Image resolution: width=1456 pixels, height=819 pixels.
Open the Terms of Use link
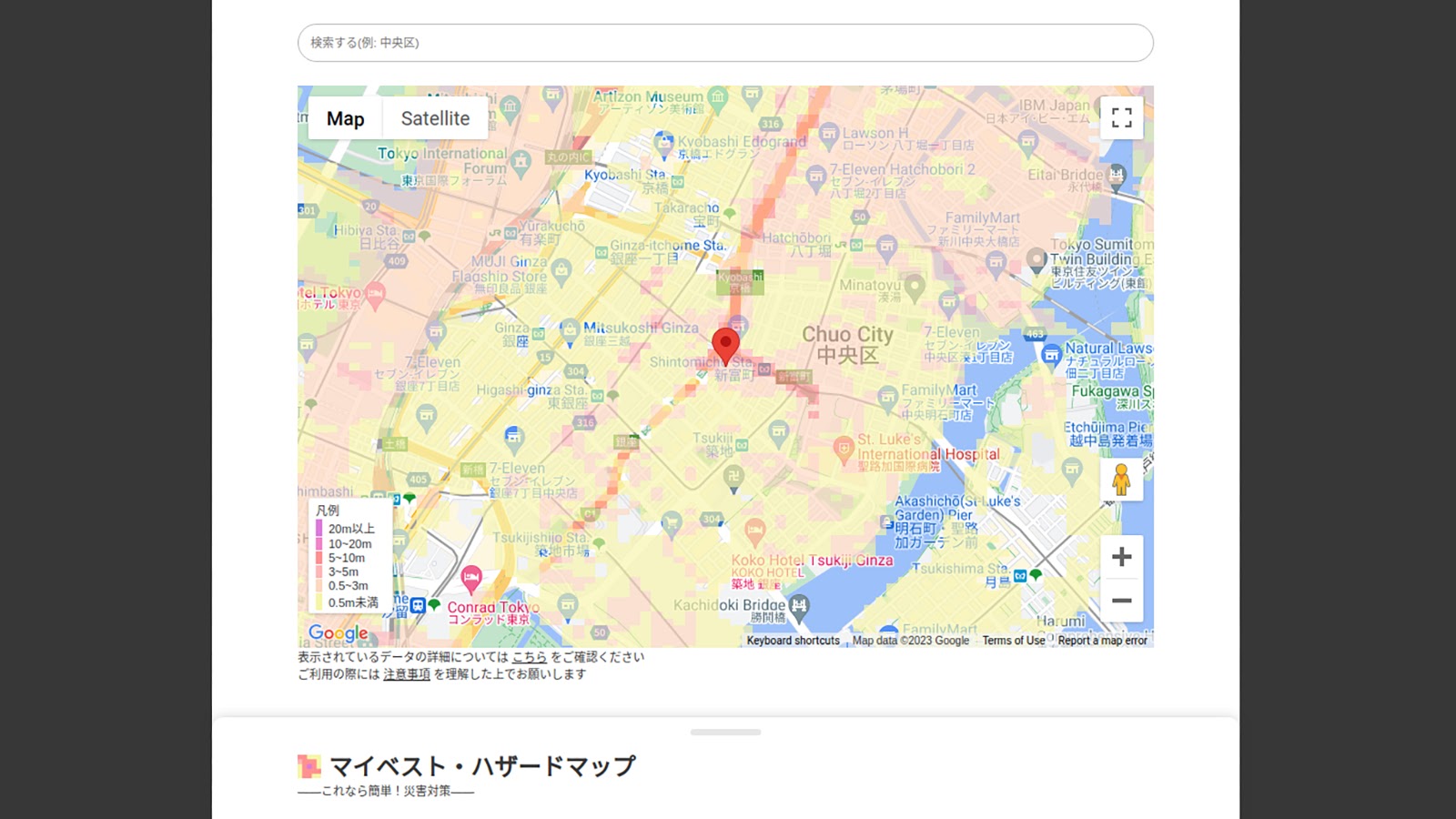pos(1014,641)
